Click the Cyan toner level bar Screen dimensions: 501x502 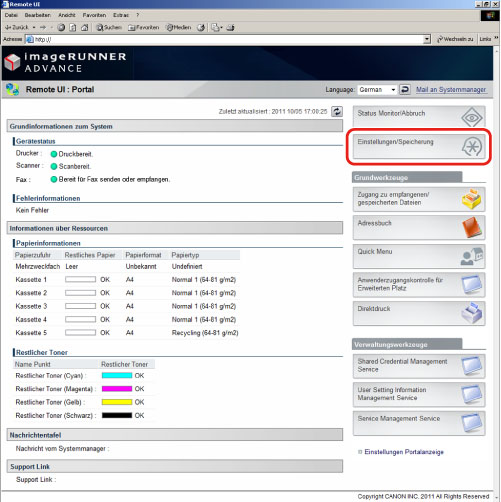(117, 376)
